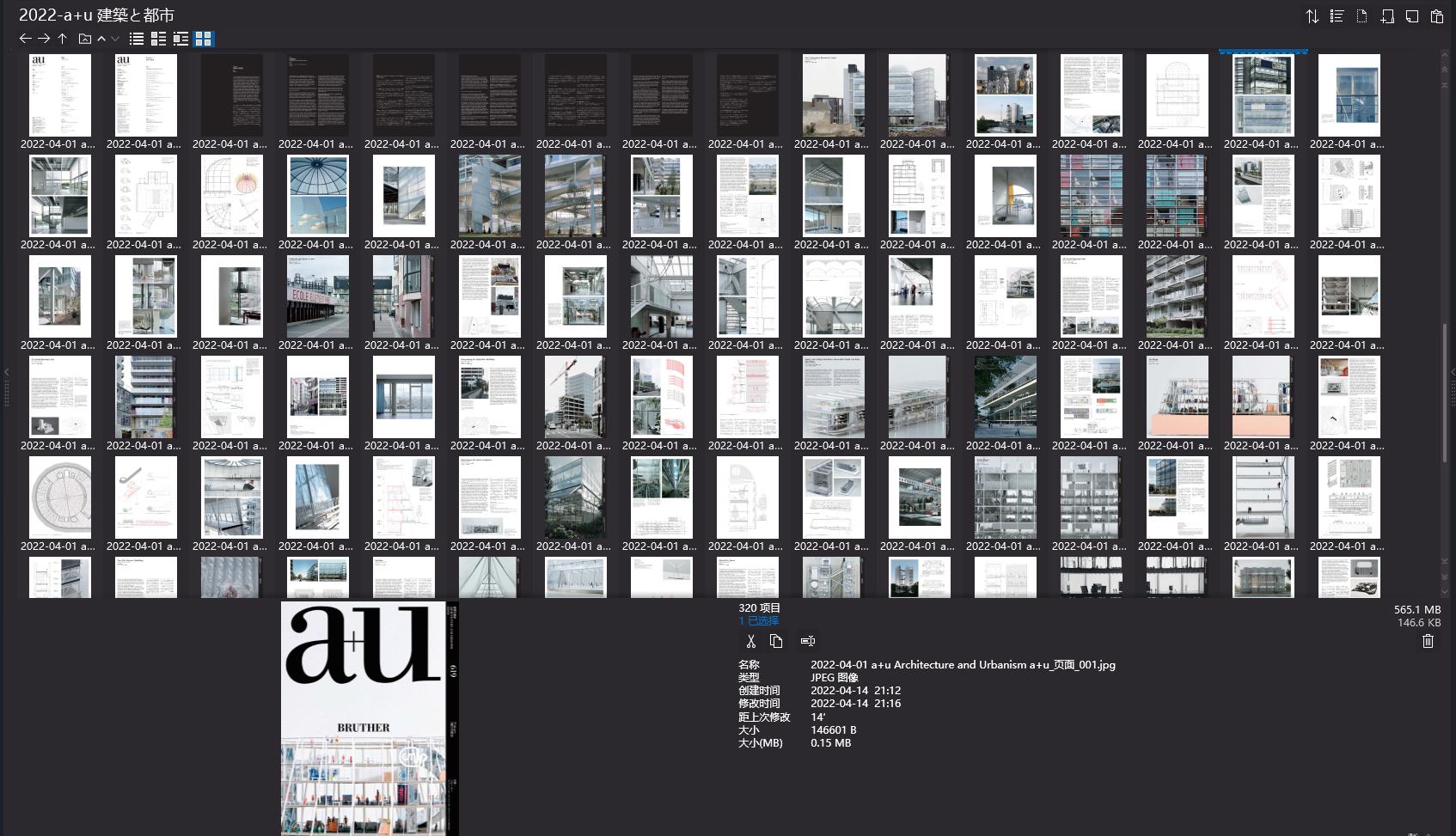The image size is (1456, 836).
Task: Navigate up to the parent folder
Action: pyautogui.click(x=63, y=39)
